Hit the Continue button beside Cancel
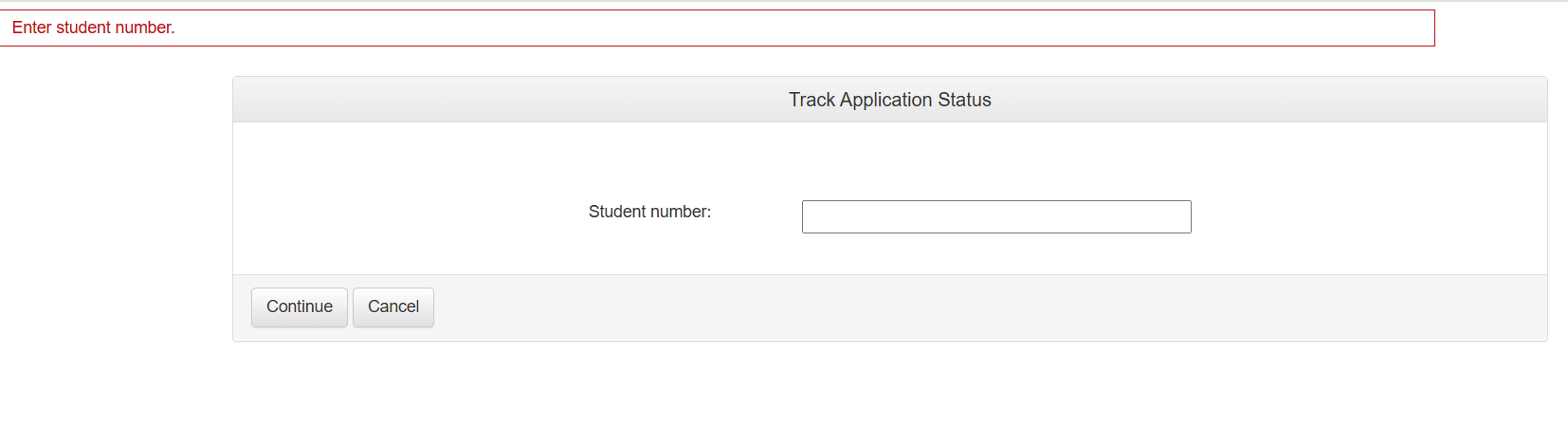Viewport: 1568px width, 447px height. (299, 307)
